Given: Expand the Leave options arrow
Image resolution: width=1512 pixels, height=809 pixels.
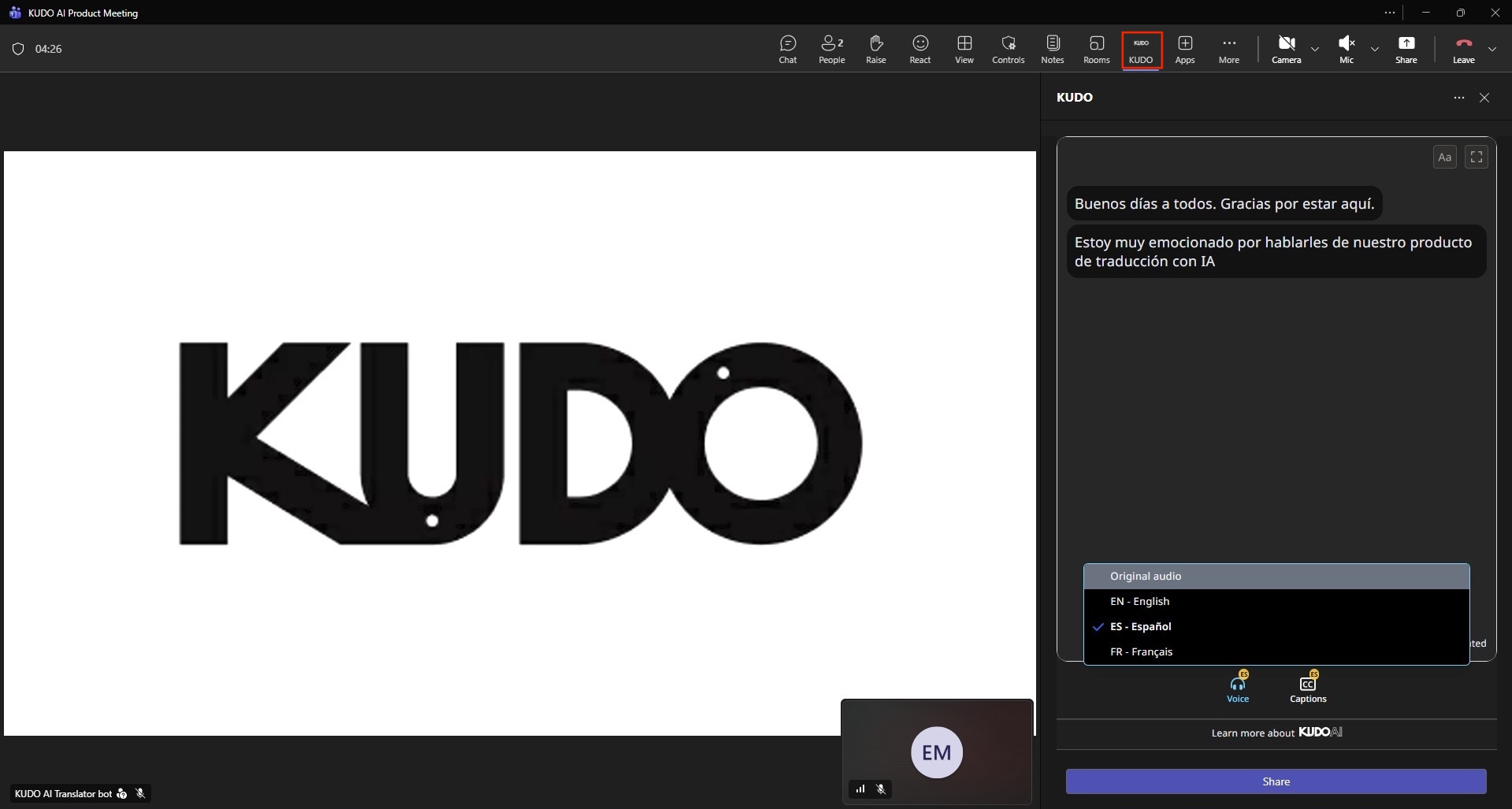Looking at the screenshot, I should (x=1492, y=49).
